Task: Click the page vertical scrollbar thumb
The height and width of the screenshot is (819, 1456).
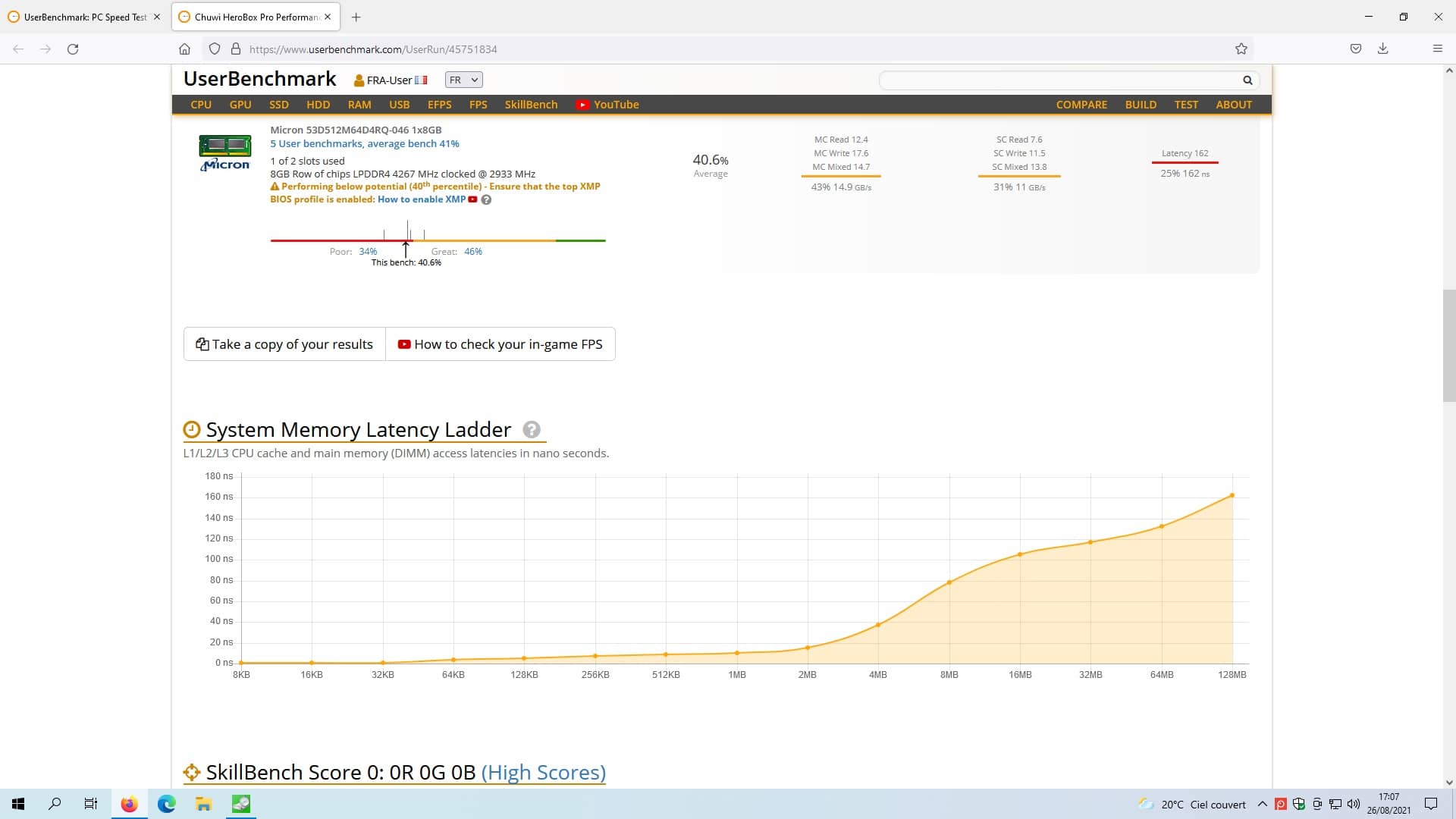Action: tap(1449, 345)
